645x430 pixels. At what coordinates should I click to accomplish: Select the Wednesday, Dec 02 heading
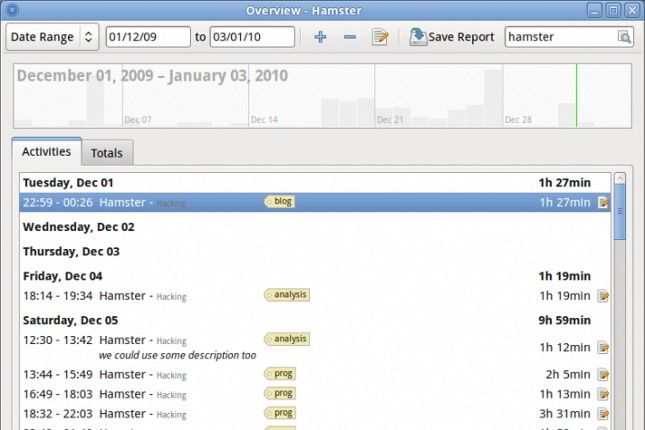(x=79, y=227)
